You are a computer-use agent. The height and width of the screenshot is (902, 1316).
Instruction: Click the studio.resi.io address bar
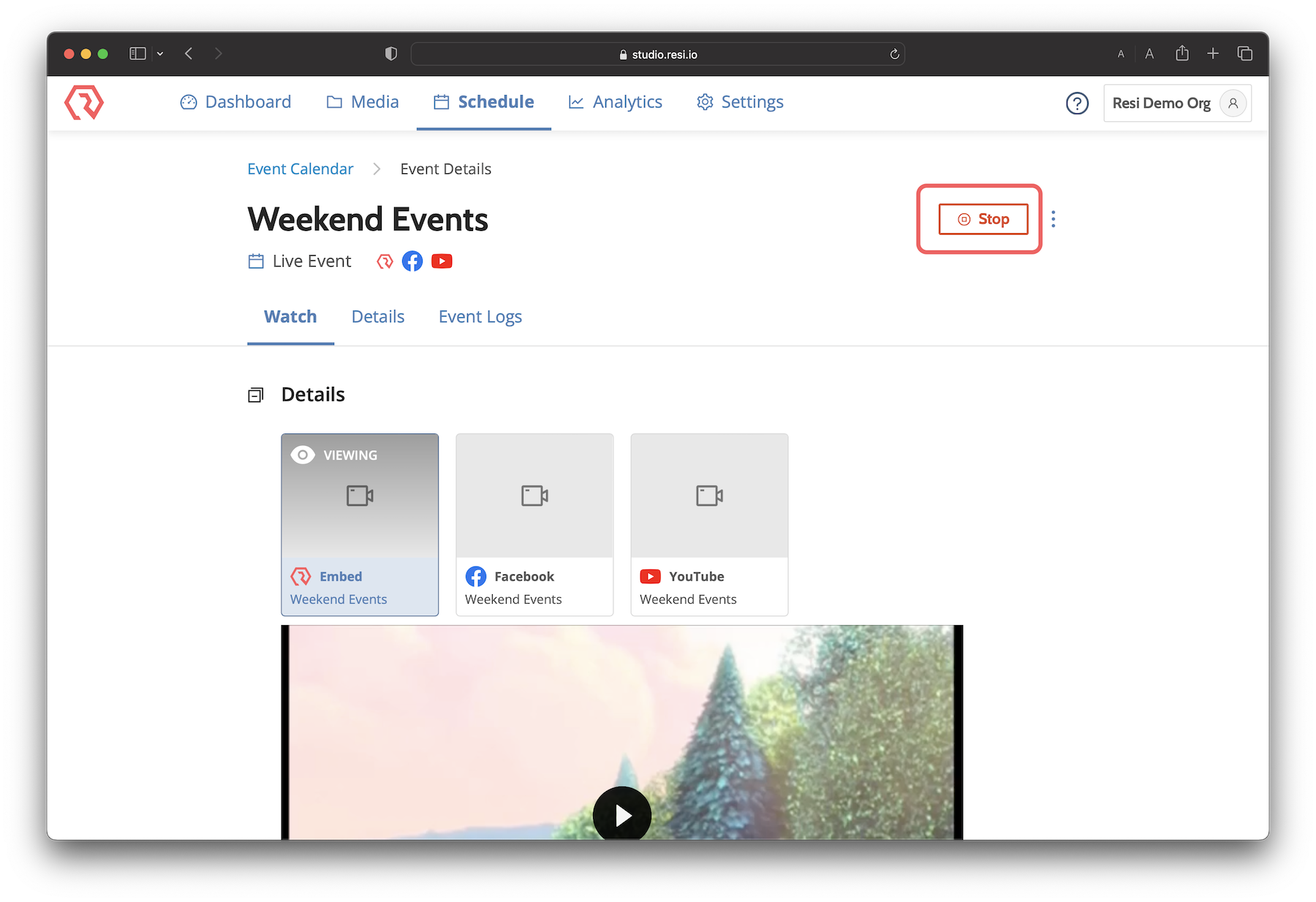point(658,54)
